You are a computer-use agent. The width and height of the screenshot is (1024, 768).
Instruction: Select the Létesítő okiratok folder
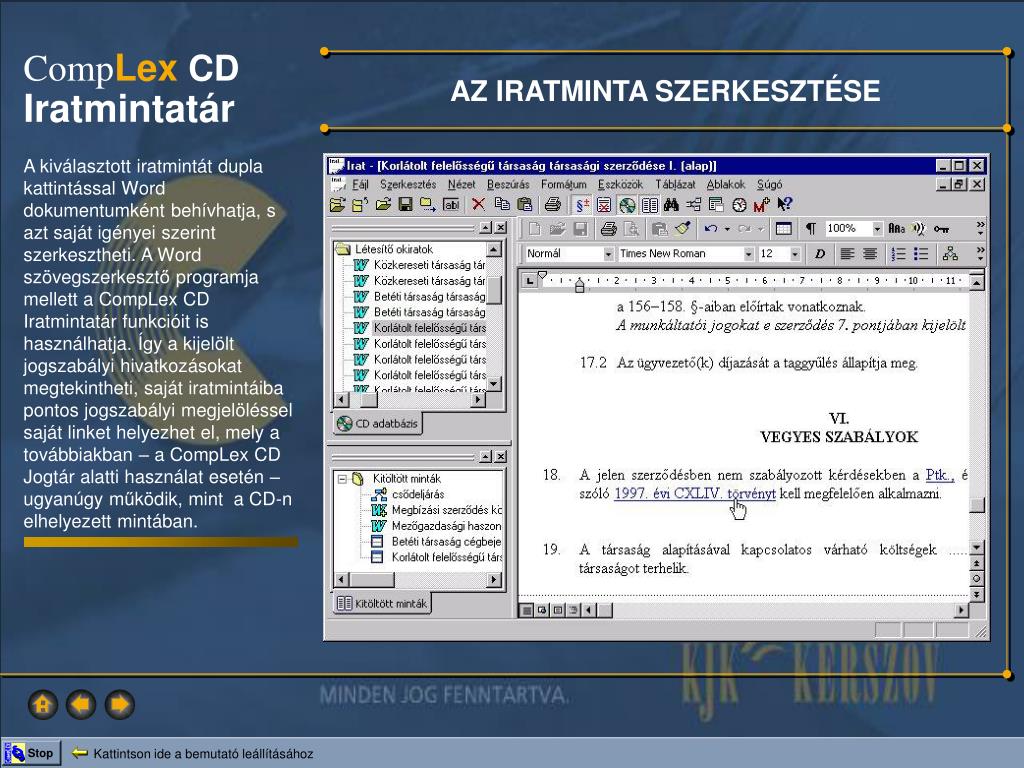394,249
